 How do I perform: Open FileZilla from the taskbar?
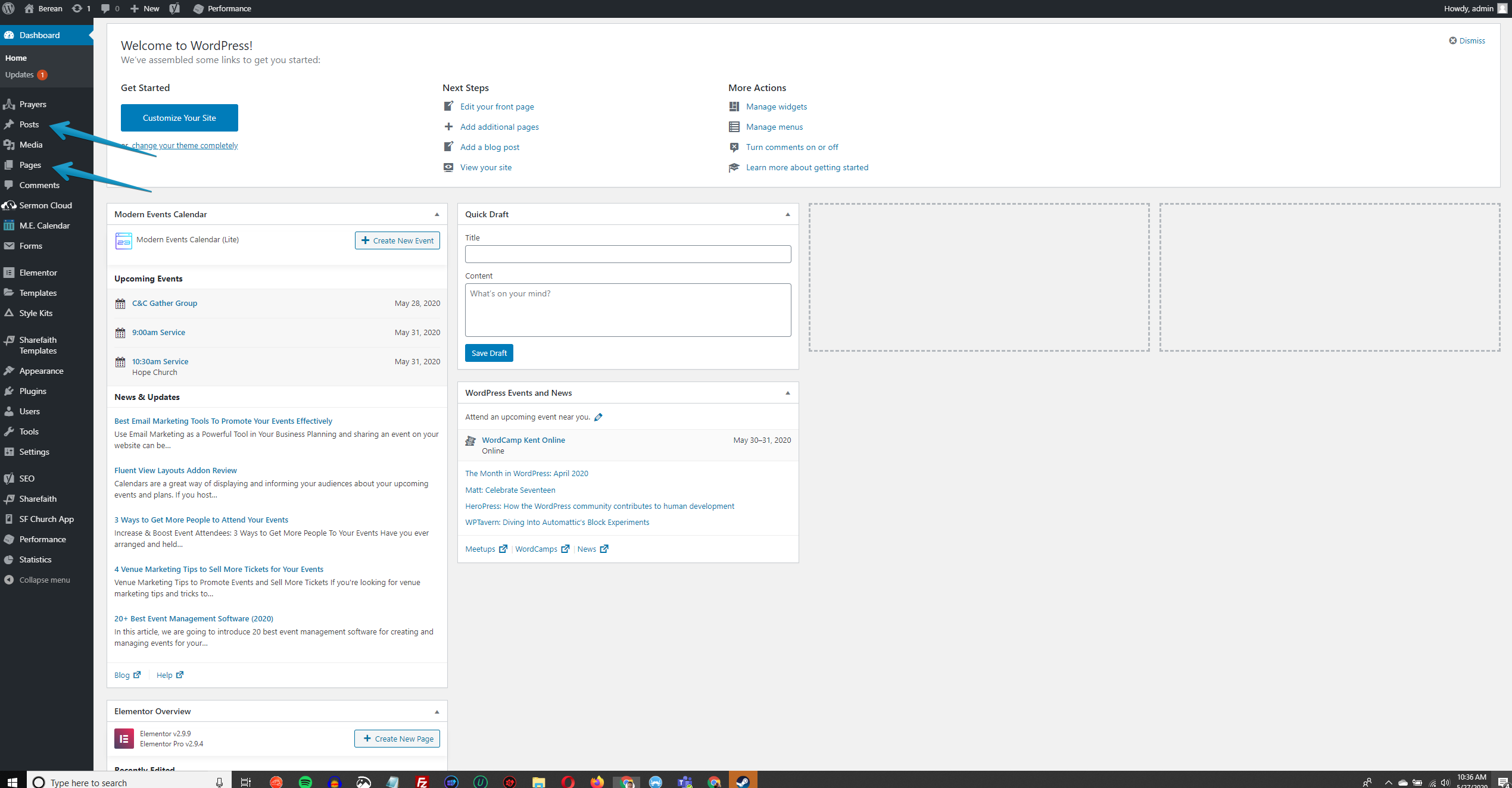coord(422,782)
